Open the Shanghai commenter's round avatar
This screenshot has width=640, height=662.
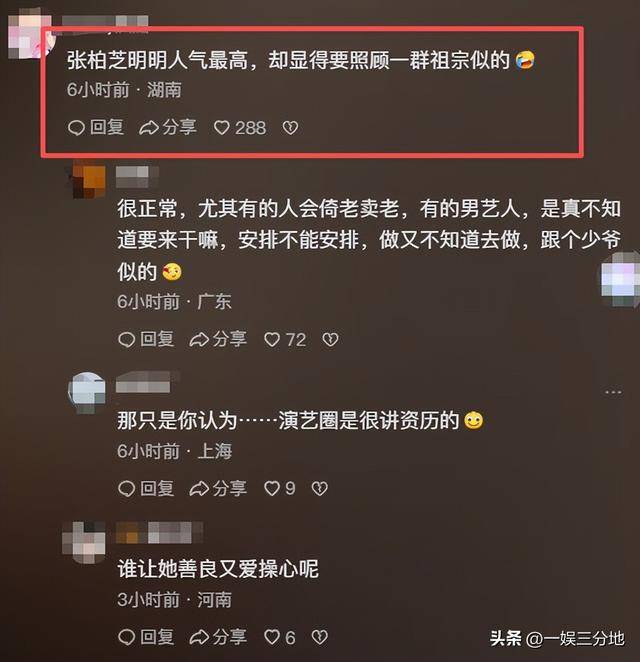click(87, 392)
